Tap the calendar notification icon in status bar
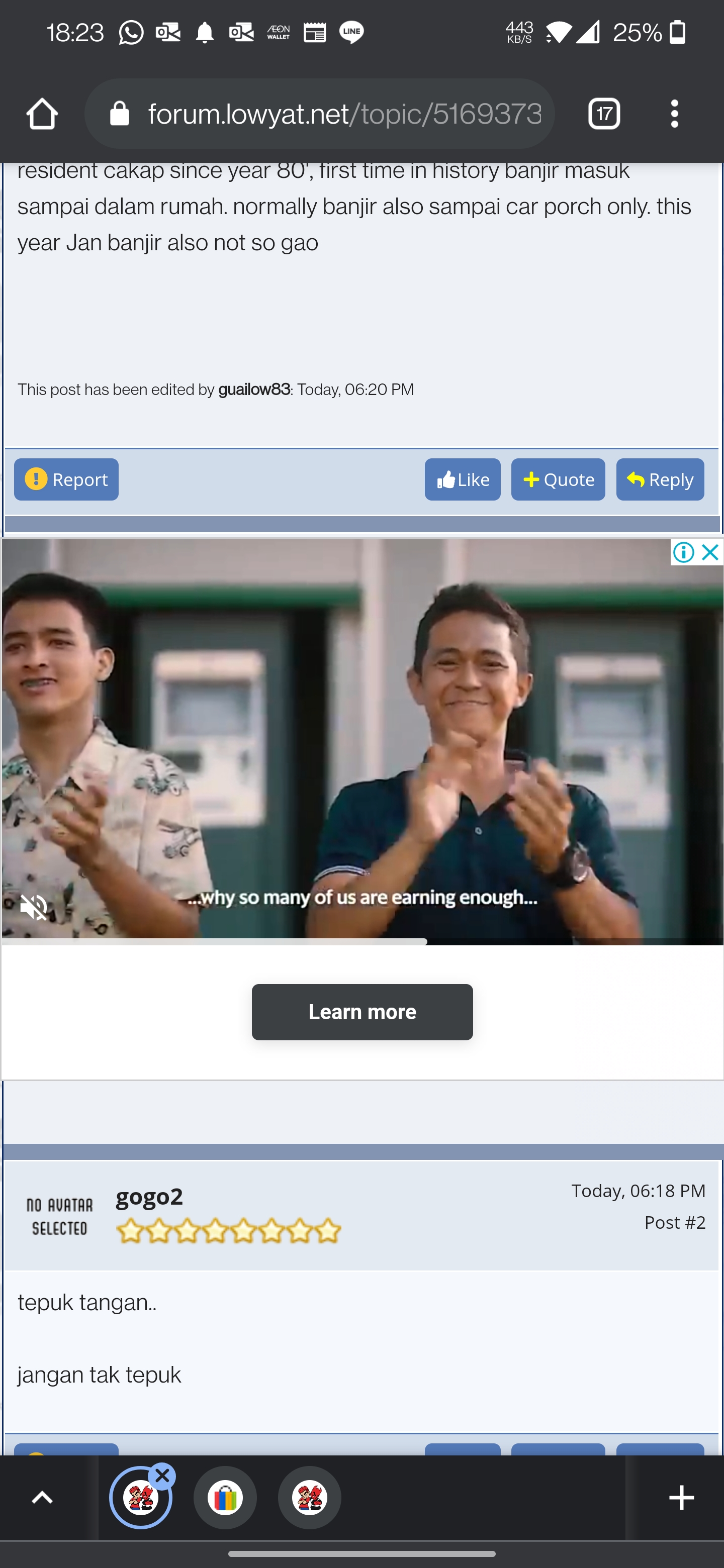This screenshot has height=1568, width=724. pyautogui.click(x=315, y=32)
